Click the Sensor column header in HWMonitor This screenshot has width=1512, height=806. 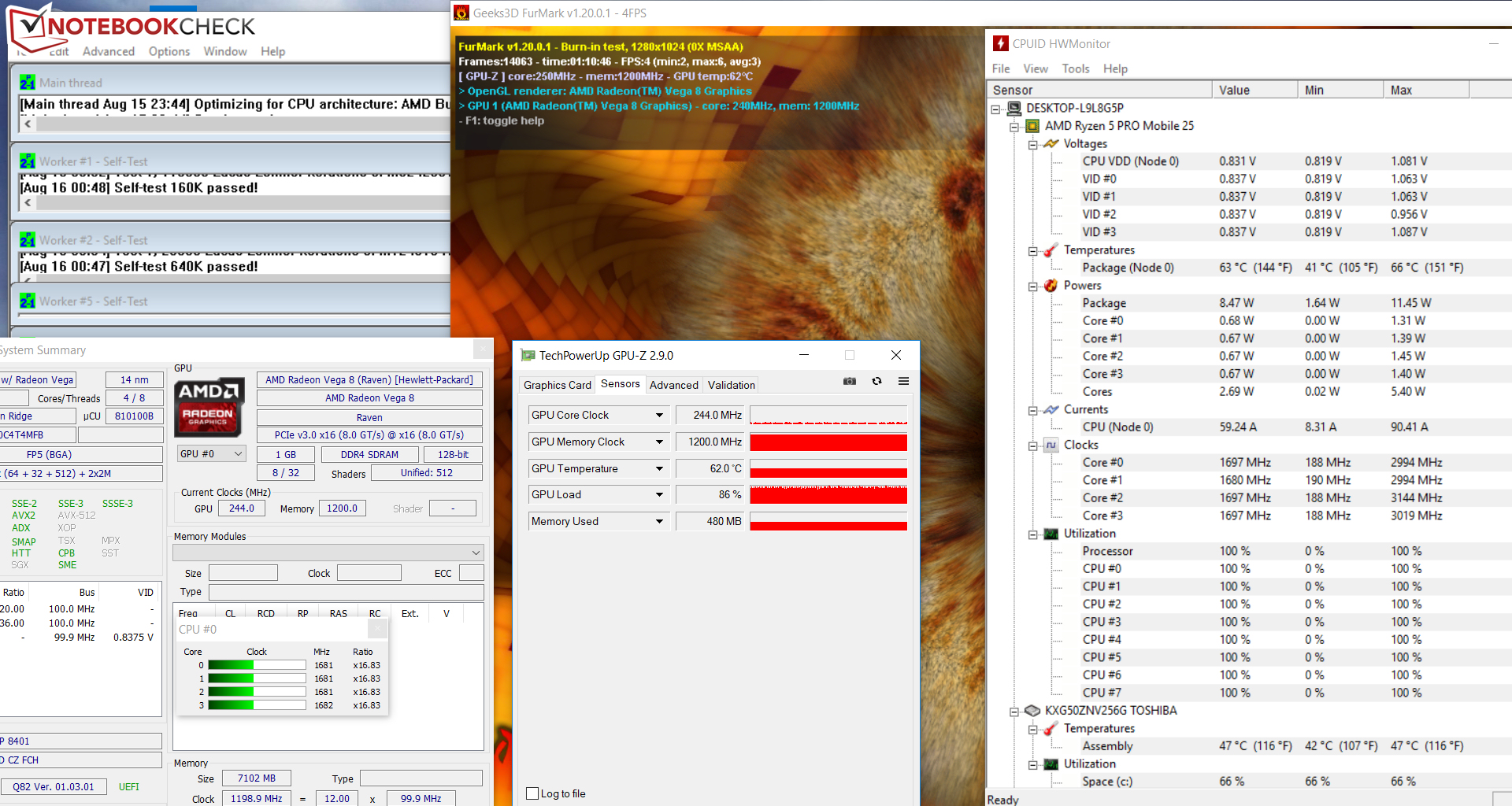tap(1099, 90)
